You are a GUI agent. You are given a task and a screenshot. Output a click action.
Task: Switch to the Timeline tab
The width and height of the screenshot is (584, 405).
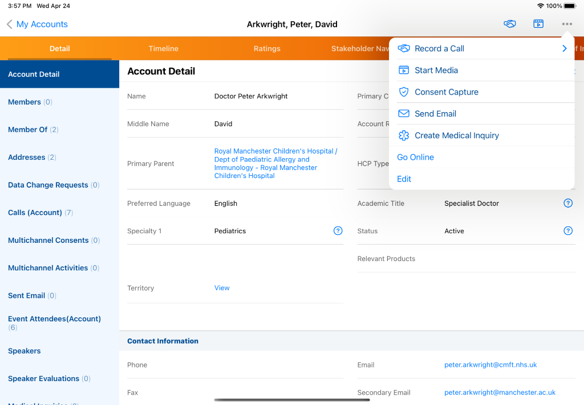pyautogui.click(x=163, y=48)
